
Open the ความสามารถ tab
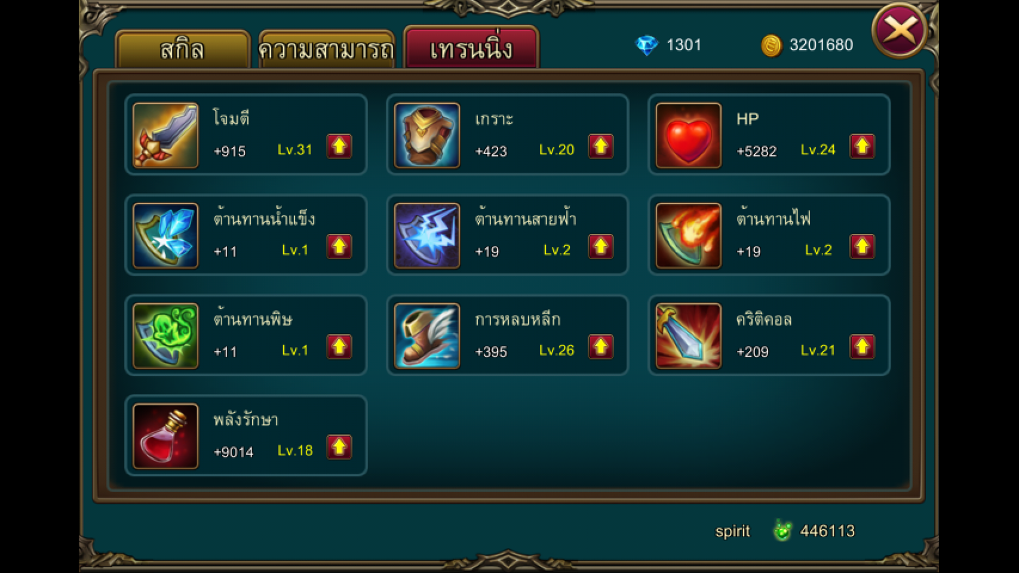pos(326,49)
